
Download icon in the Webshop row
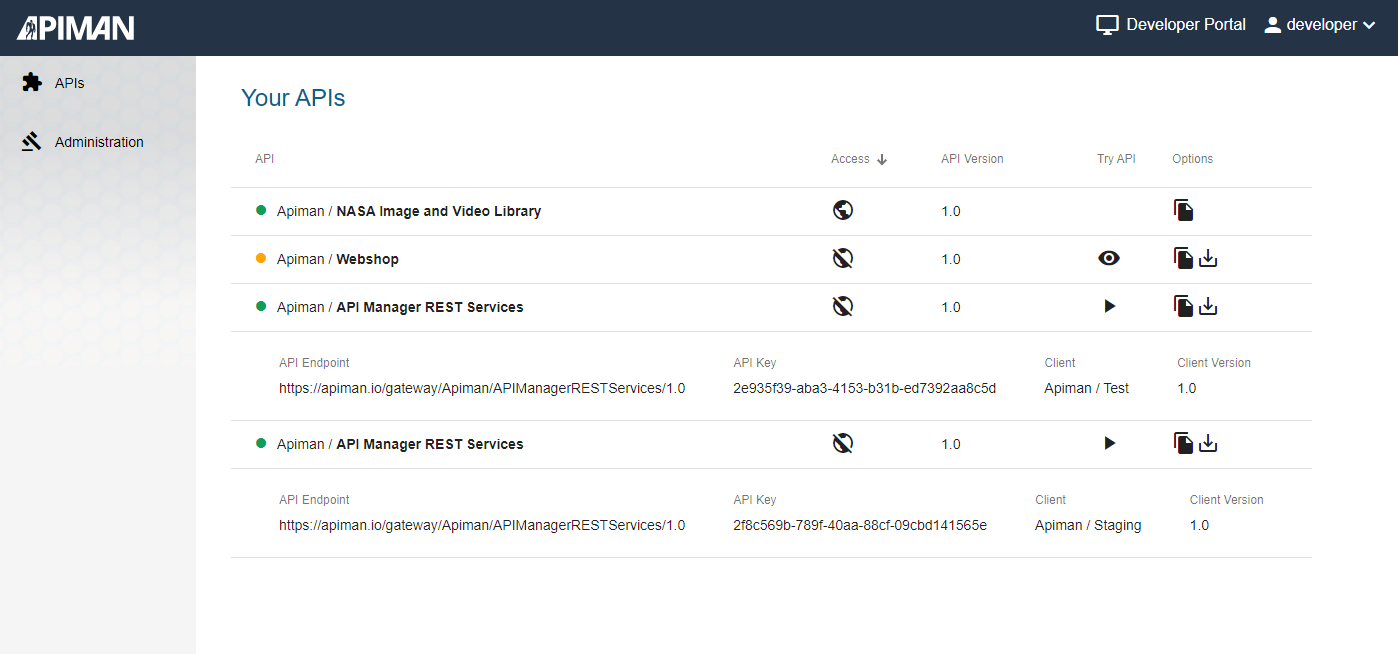coord(1208,259)
